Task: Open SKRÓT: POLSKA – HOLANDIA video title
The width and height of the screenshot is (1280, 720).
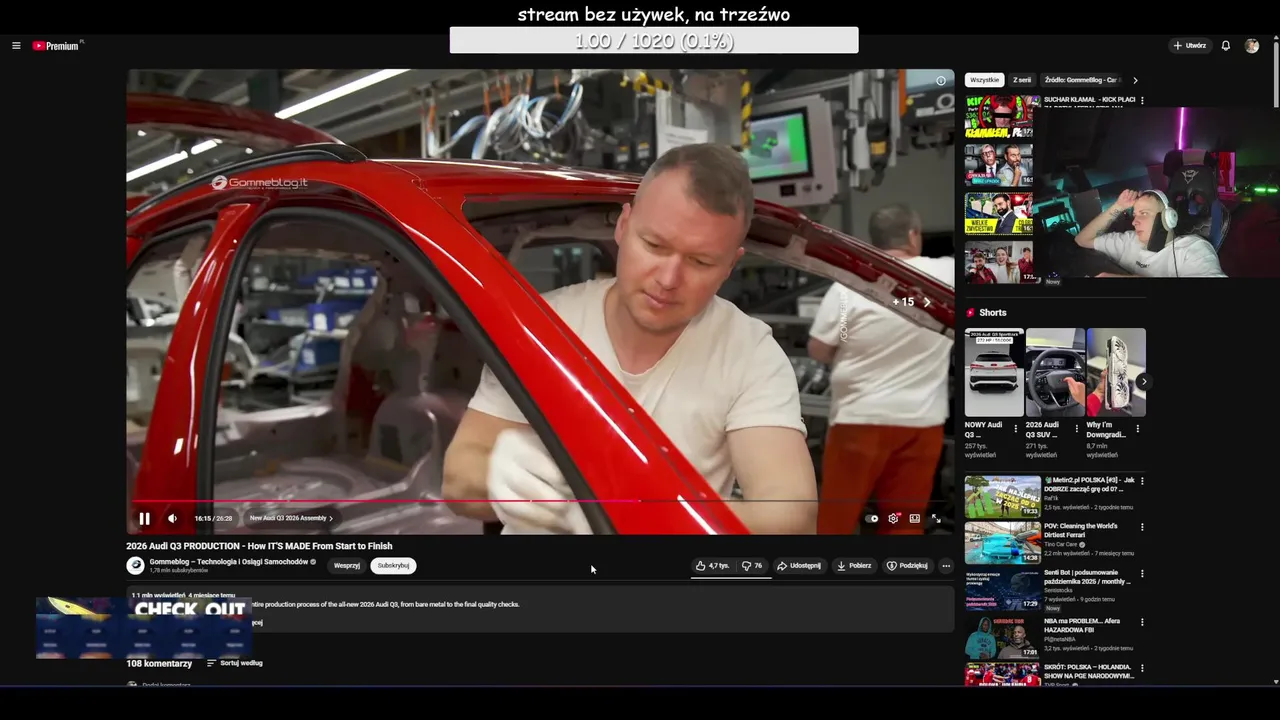Action: (x=1089, y=671)
